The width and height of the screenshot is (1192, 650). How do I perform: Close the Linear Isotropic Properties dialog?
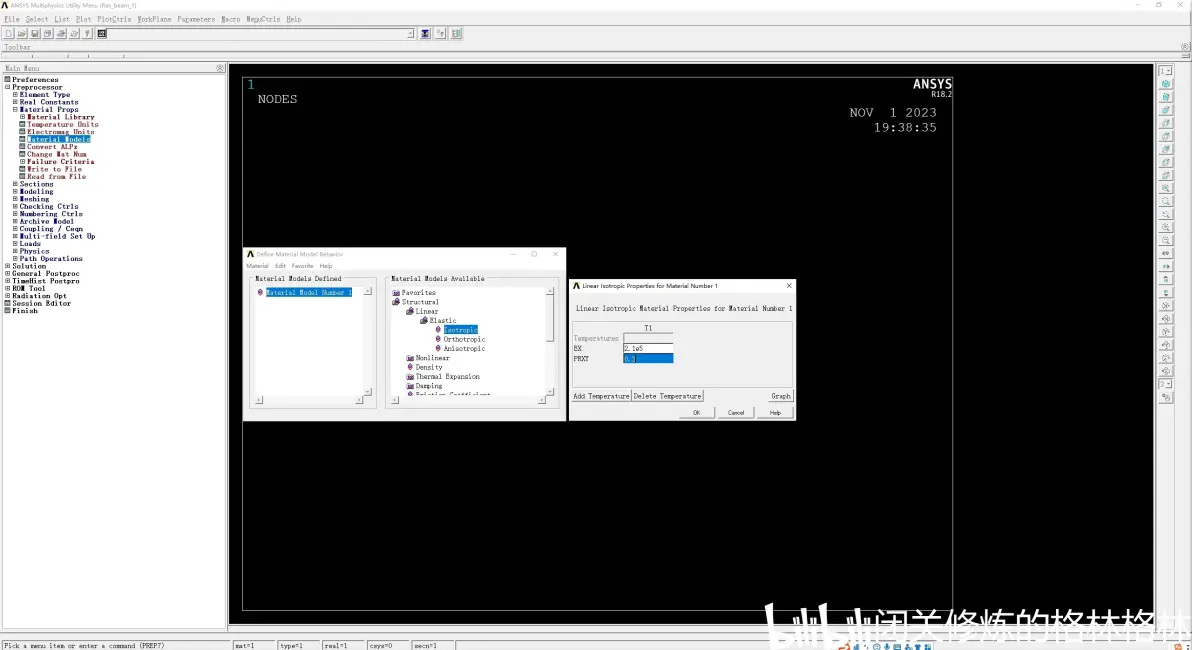789,286
